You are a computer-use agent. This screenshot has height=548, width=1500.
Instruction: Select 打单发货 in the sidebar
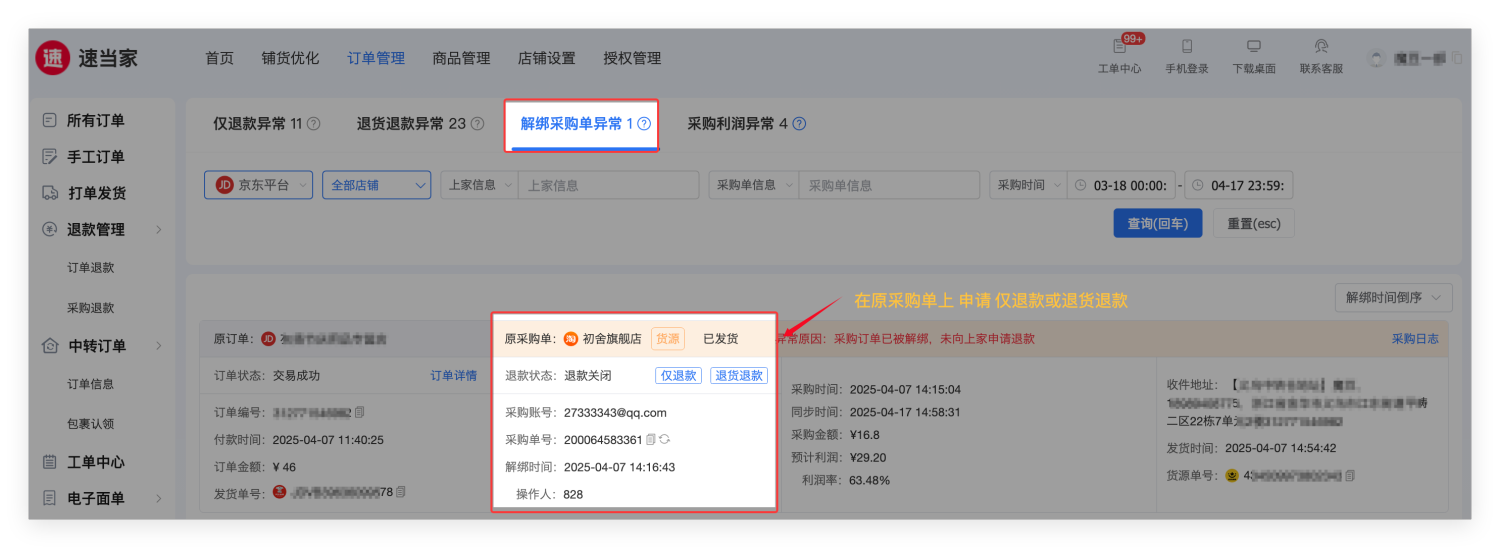pyautogui.click(x=97, y=193)
